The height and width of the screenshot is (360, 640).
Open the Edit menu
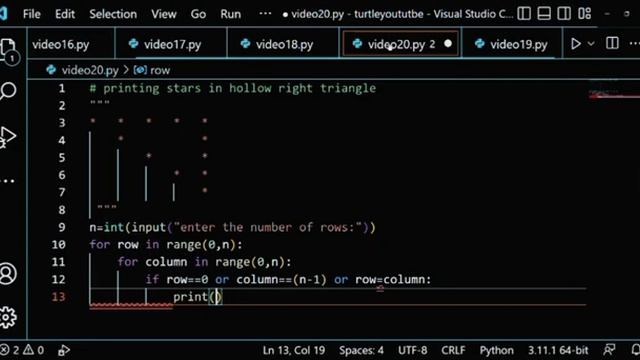[65, 14]
